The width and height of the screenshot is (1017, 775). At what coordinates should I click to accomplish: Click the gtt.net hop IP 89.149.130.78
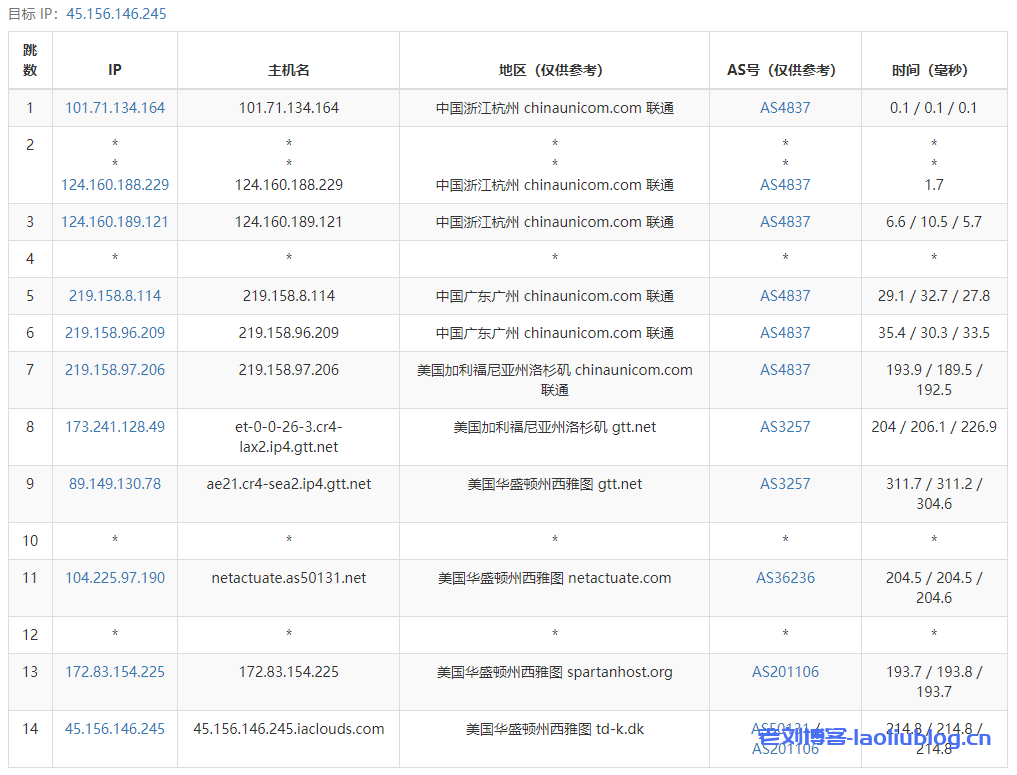click(x=114, y=483)
